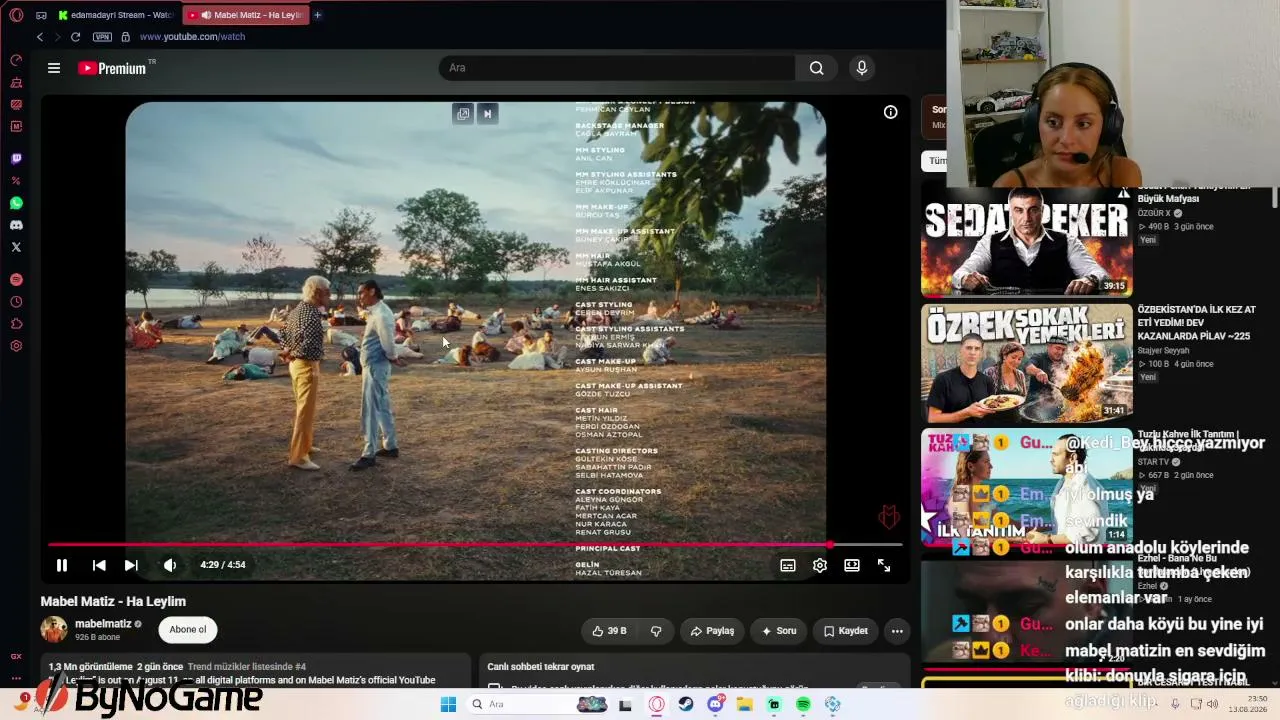
Task: Open Discord from the Windows taskbar
Action: point(716,705)
